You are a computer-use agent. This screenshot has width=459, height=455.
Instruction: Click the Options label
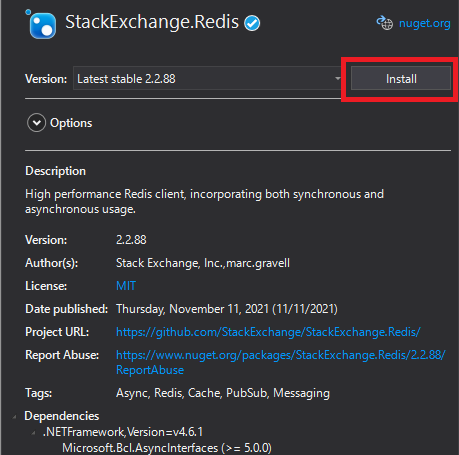point(71,123)
